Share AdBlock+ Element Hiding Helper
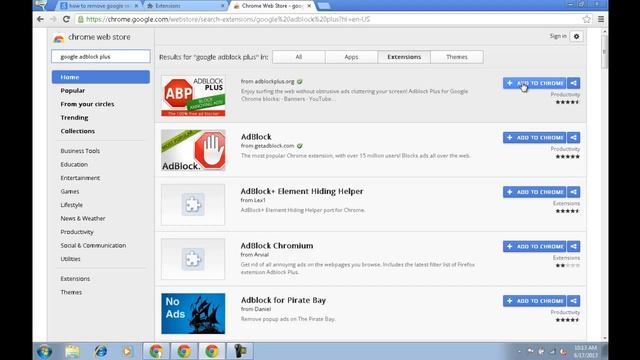 tap(573, 192)
